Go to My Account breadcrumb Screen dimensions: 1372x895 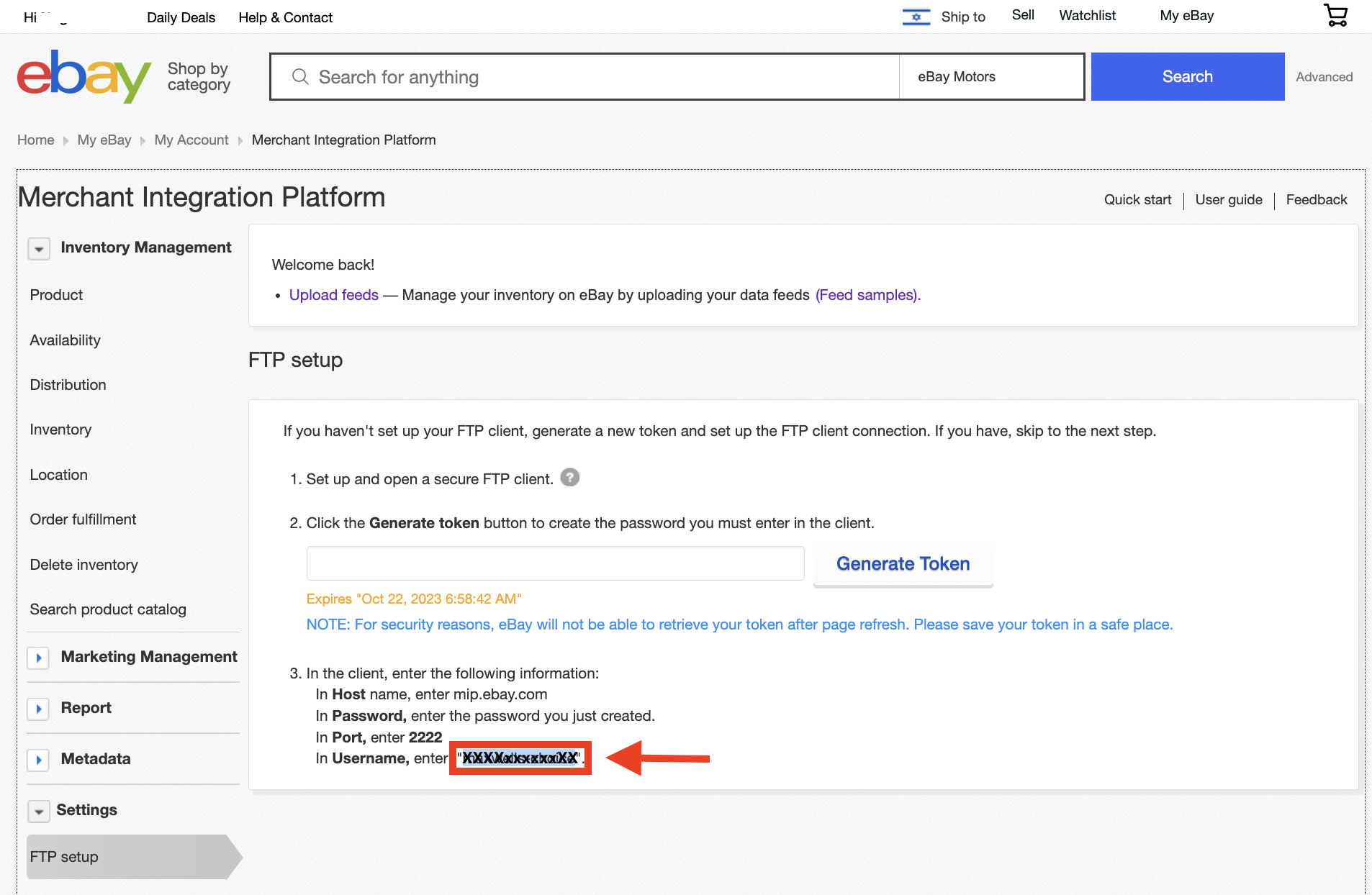pyautogui.click(x=191, y=140)
